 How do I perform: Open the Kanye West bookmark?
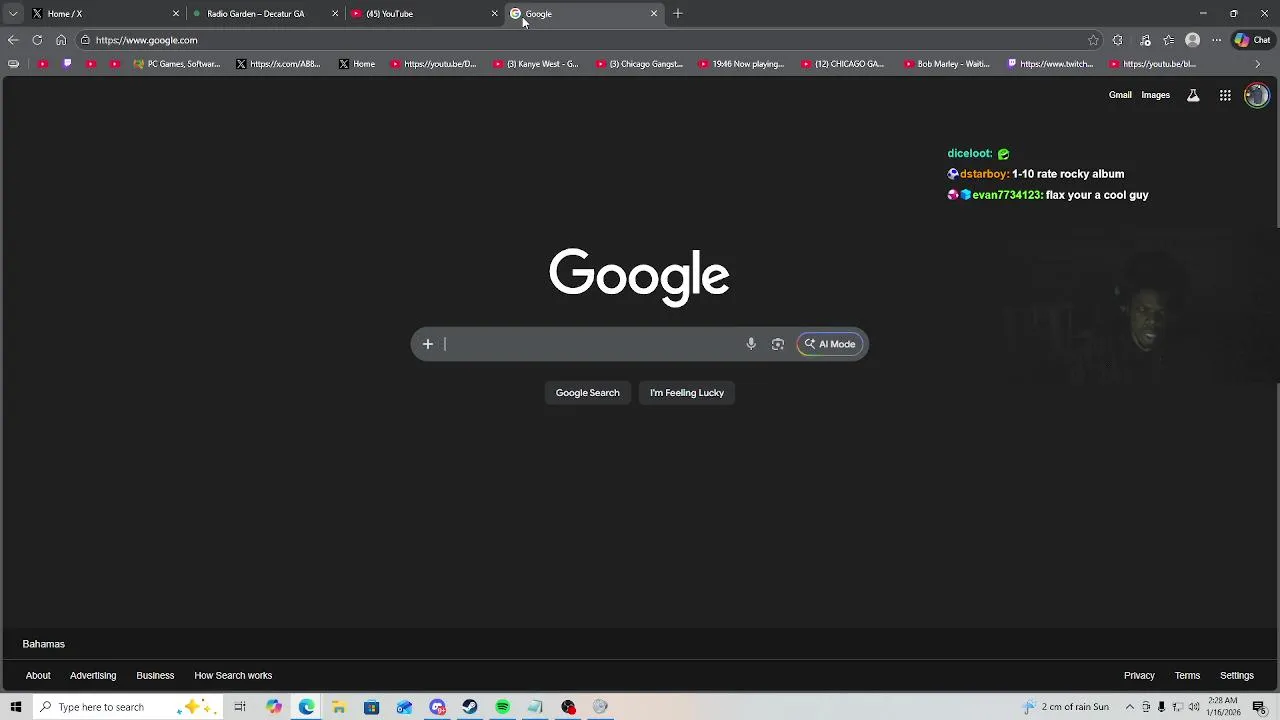coord(537,64)
